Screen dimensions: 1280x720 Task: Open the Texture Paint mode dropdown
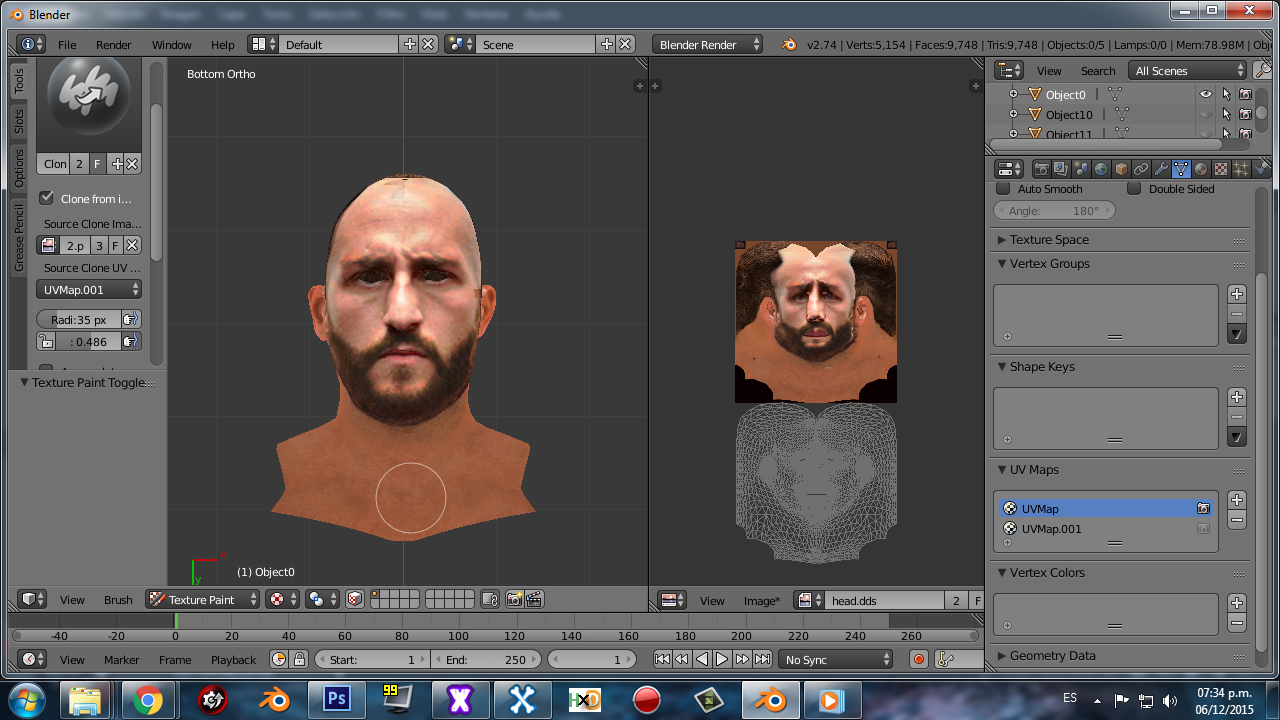coord(203,599)
